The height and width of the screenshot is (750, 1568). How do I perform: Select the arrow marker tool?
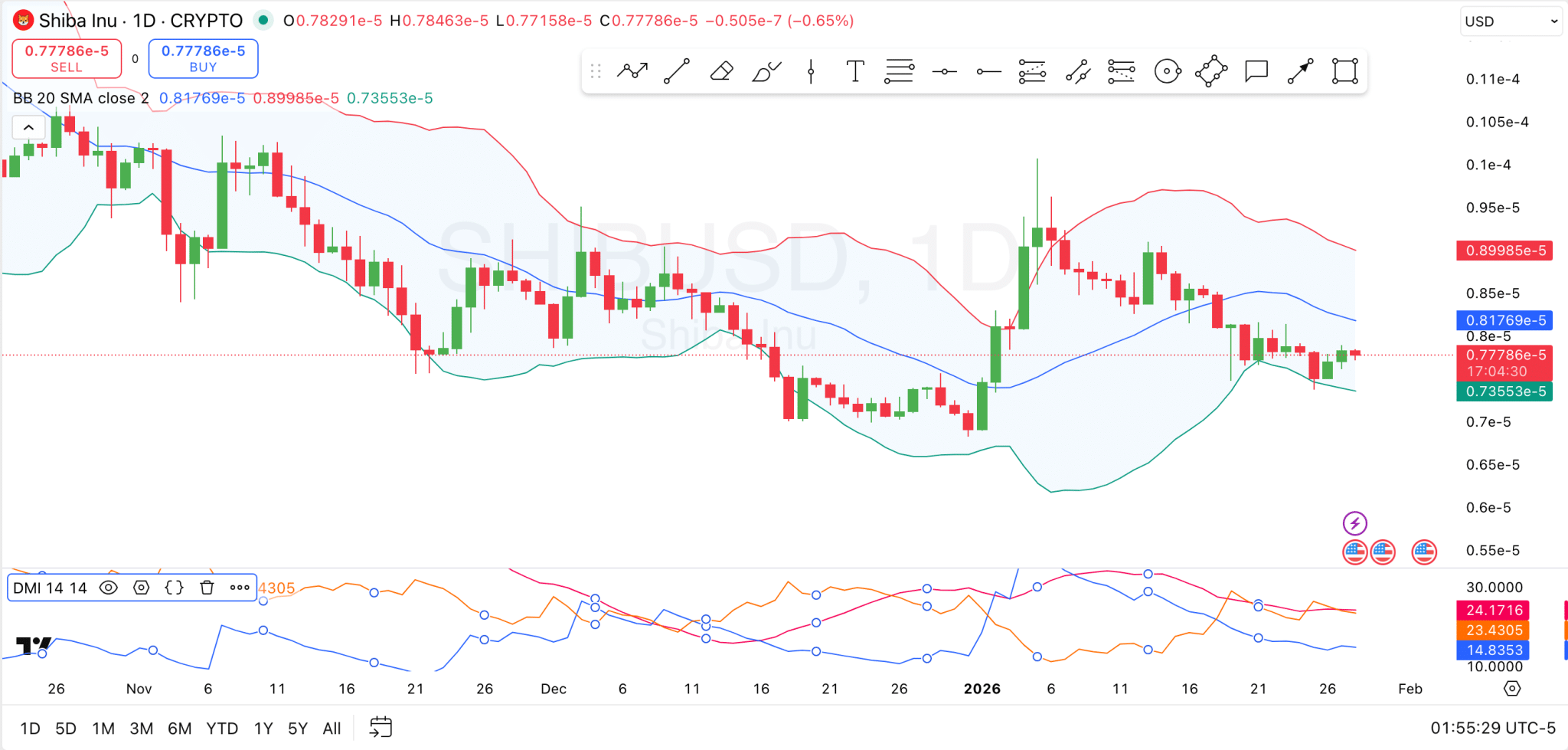[1300, 71]
